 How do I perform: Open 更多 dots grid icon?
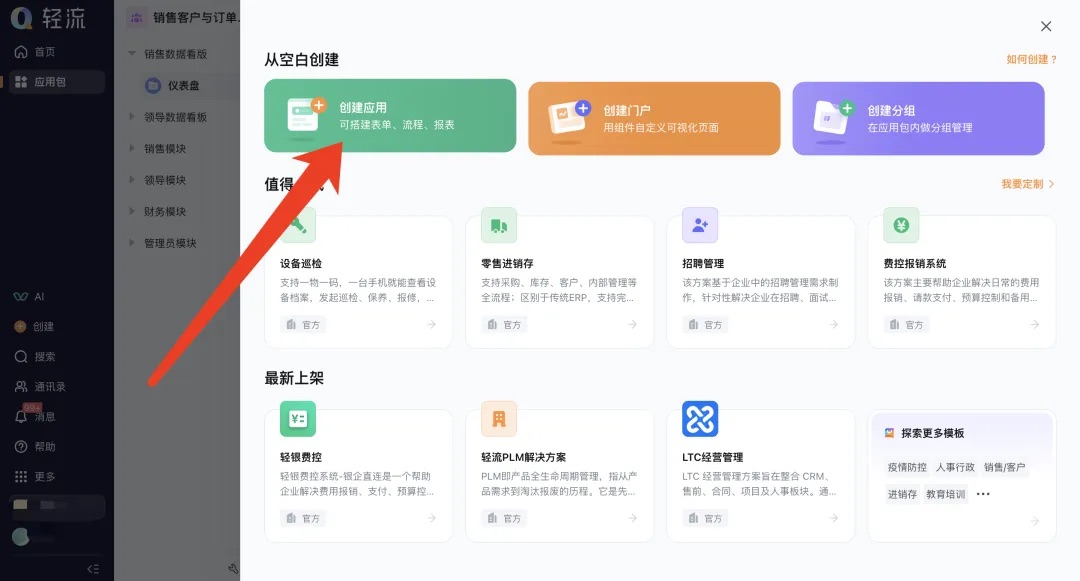[21, 476]
